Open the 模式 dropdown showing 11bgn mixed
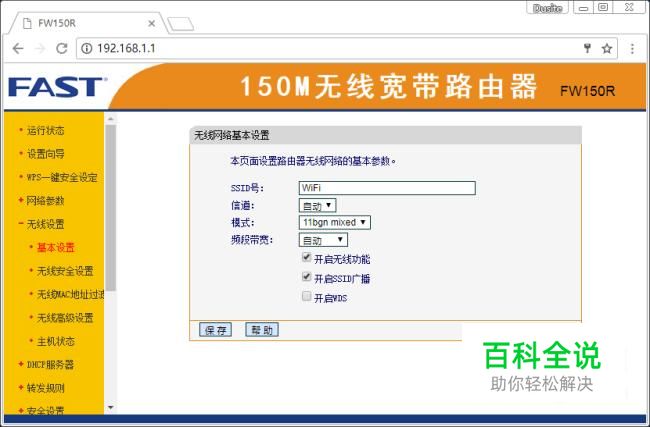This screenshot has height=427, width=650. point(334,223)
